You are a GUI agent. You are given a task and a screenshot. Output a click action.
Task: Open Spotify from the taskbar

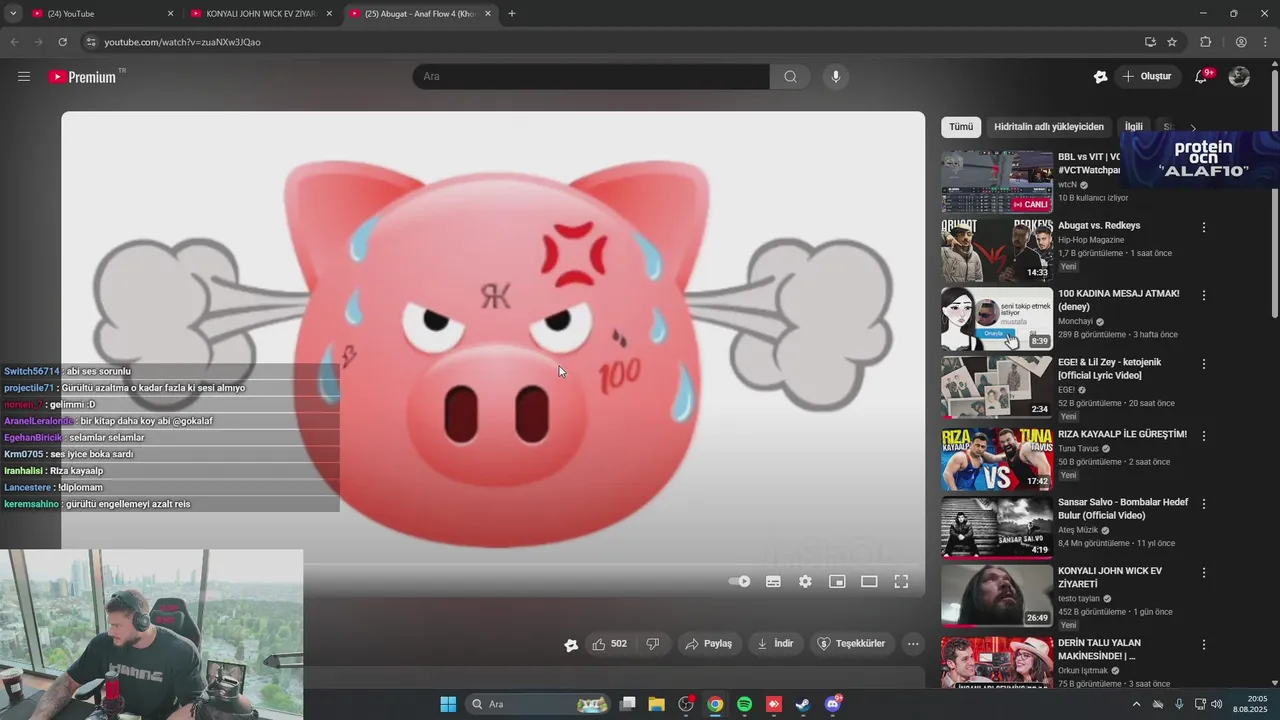coord(744,704)
